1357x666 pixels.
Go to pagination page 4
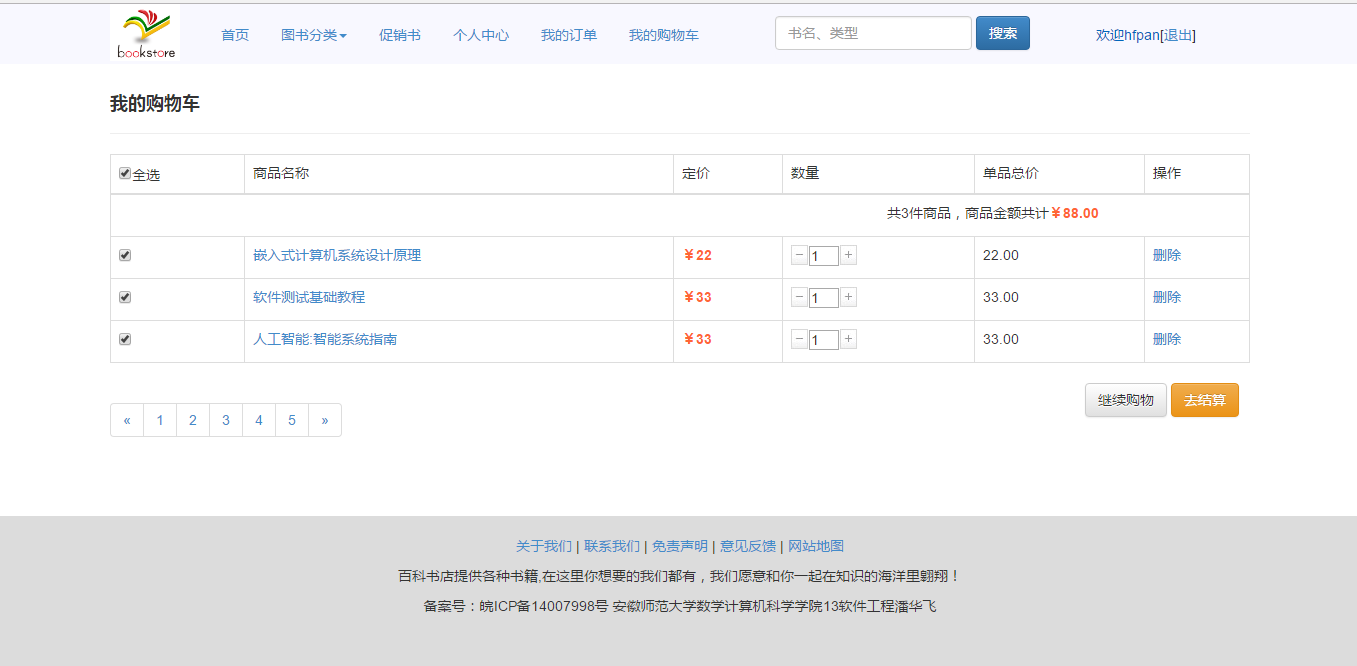[259, 420]
